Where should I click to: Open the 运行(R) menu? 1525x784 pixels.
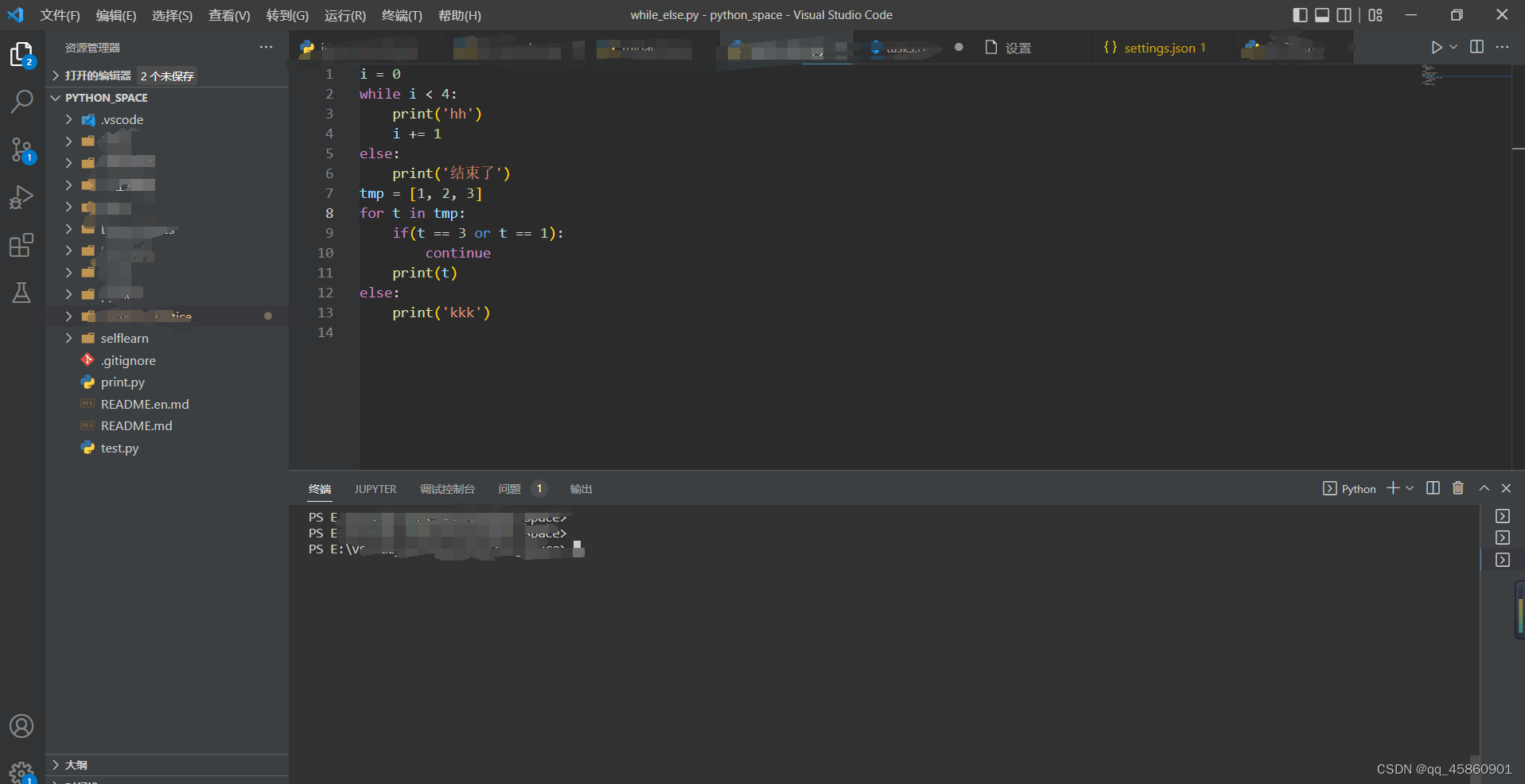(x=344, y=15)
